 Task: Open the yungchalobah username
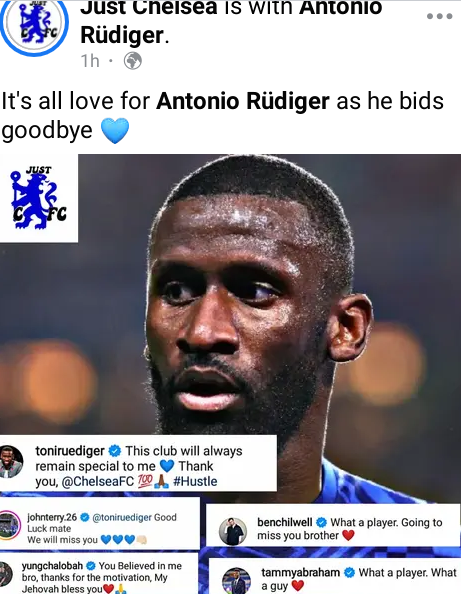coord(52,566)
